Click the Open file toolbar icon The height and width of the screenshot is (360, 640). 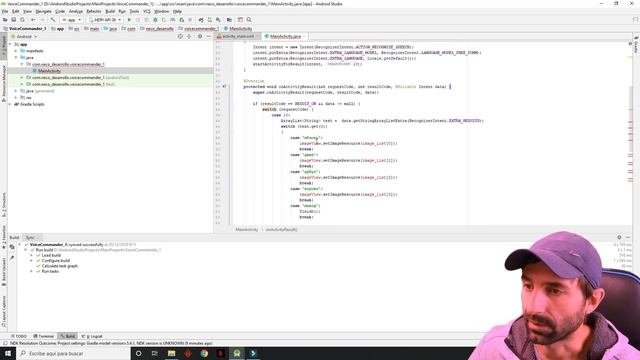(x=5, y=20)
